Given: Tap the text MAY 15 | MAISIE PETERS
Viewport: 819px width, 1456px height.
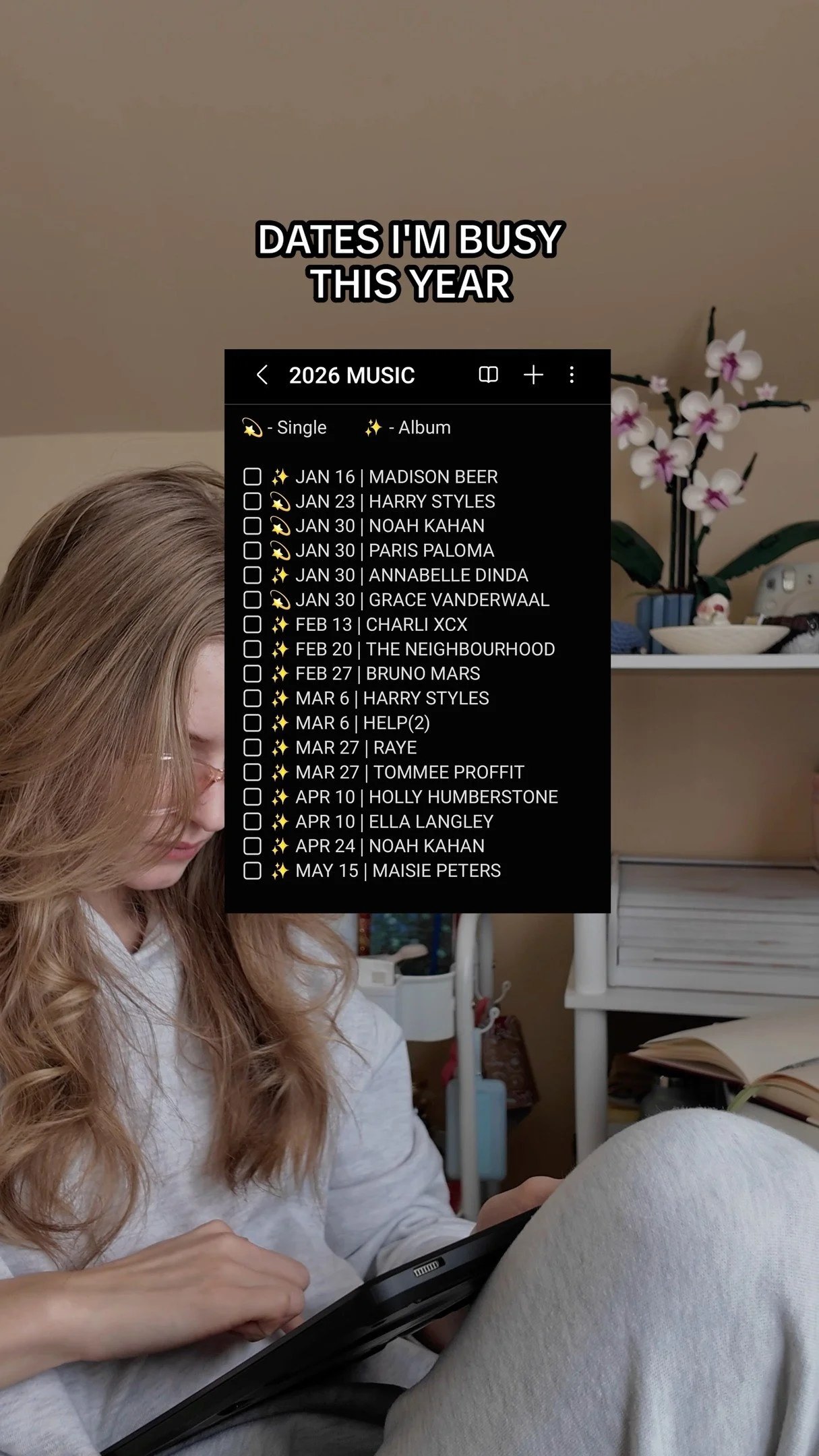Looking at the screenshot, I should coord(398,870).
